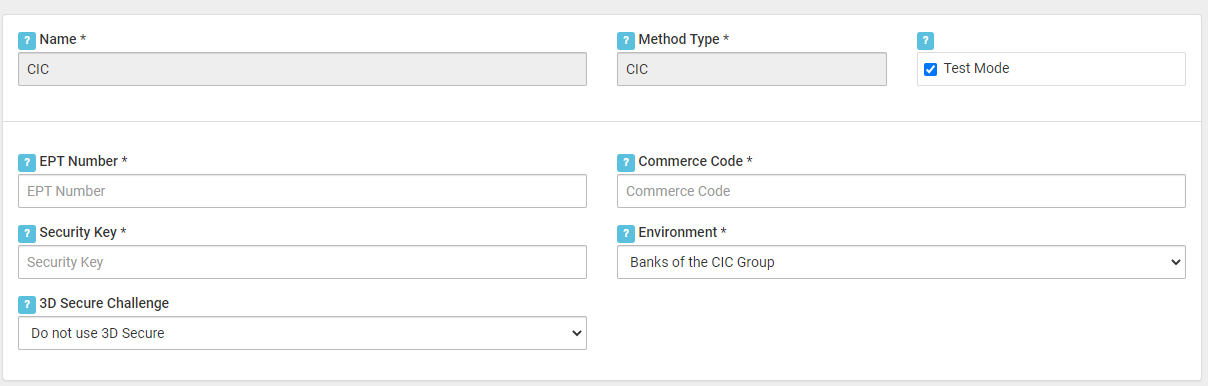Screen dimensions: 1208x386
Task: Click the "Test Mode" label text
Action: [x=976, y=69]
